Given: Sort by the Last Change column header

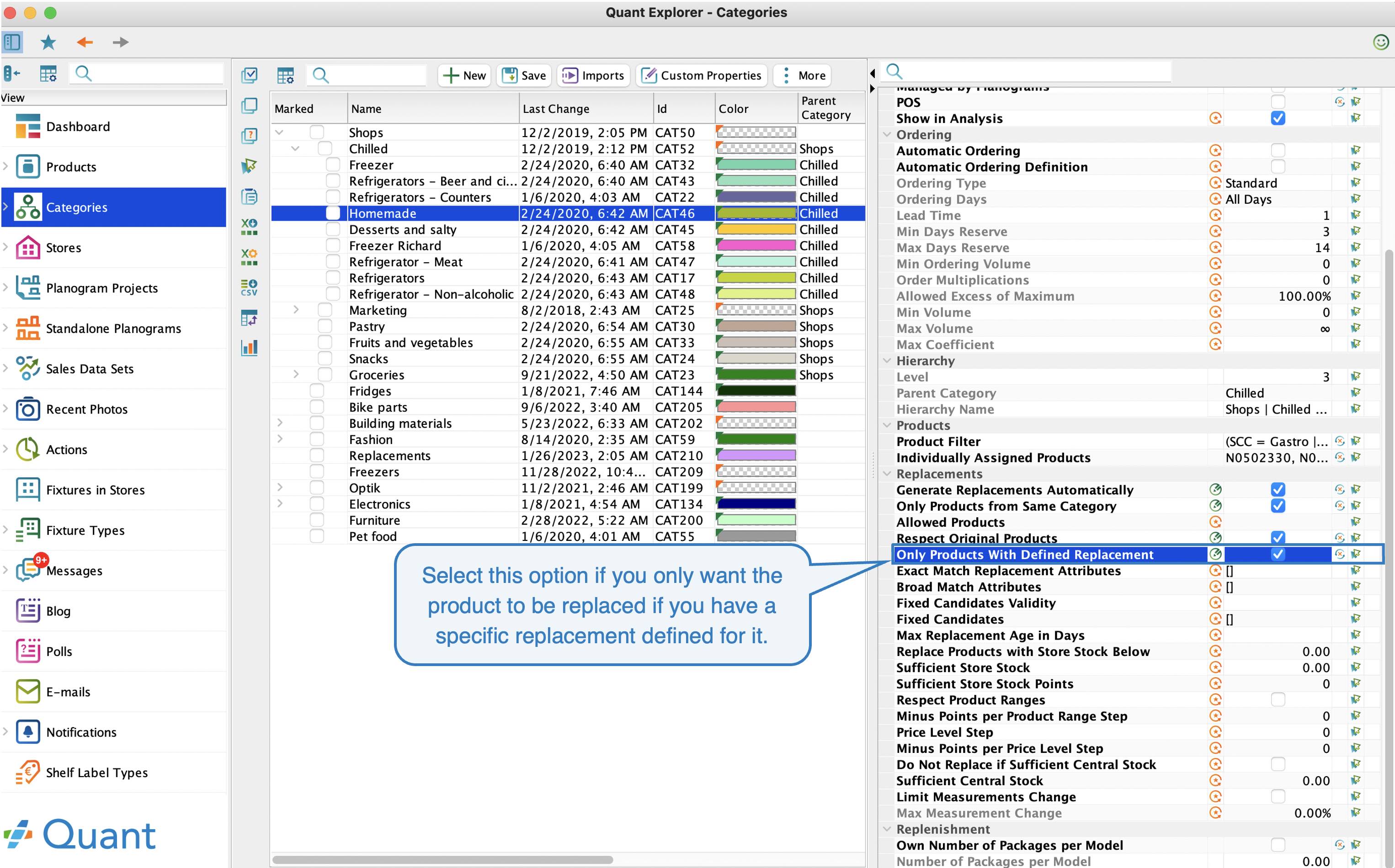Looking at the screenshot, I should pos(586,109).
